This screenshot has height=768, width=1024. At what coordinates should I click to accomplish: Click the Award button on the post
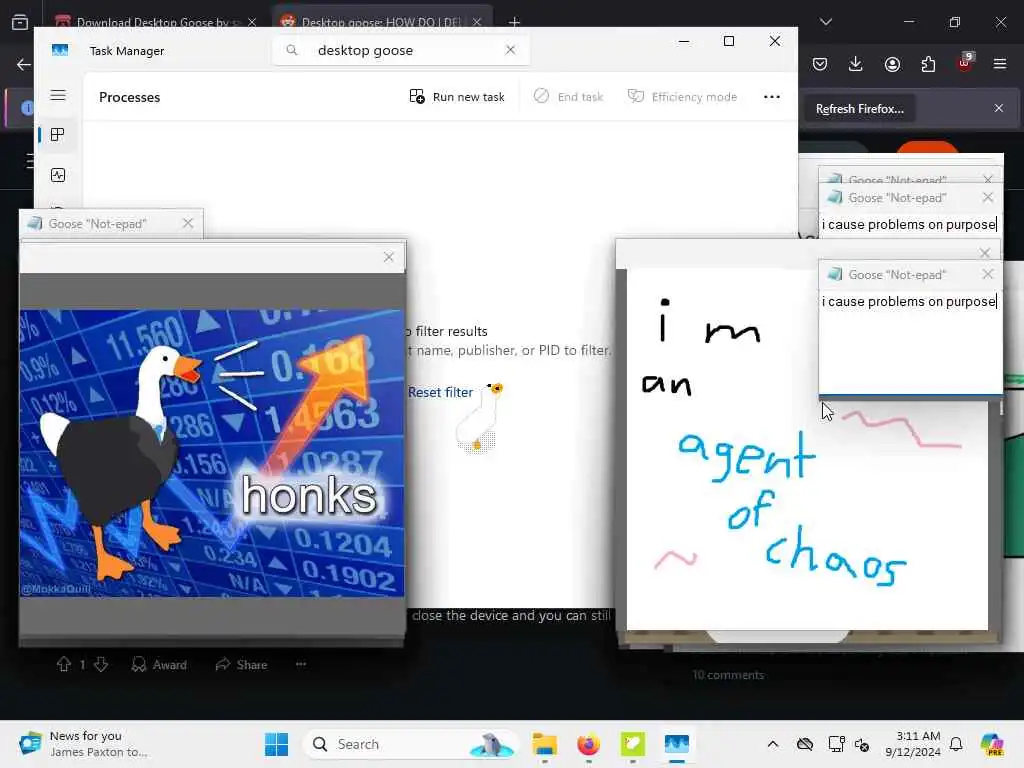pos(159,665)
